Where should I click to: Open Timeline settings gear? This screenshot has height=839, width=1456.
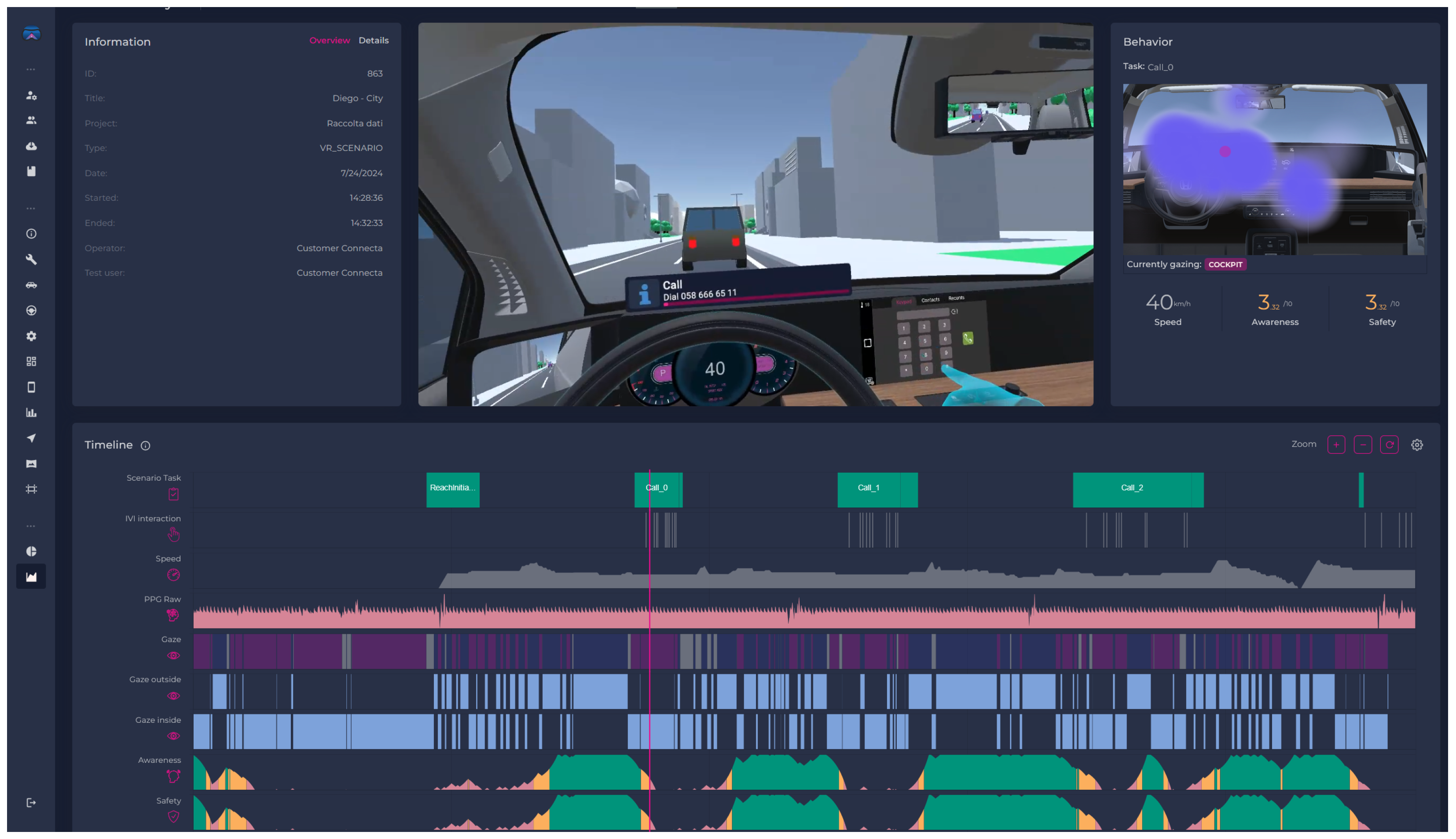1417,445
